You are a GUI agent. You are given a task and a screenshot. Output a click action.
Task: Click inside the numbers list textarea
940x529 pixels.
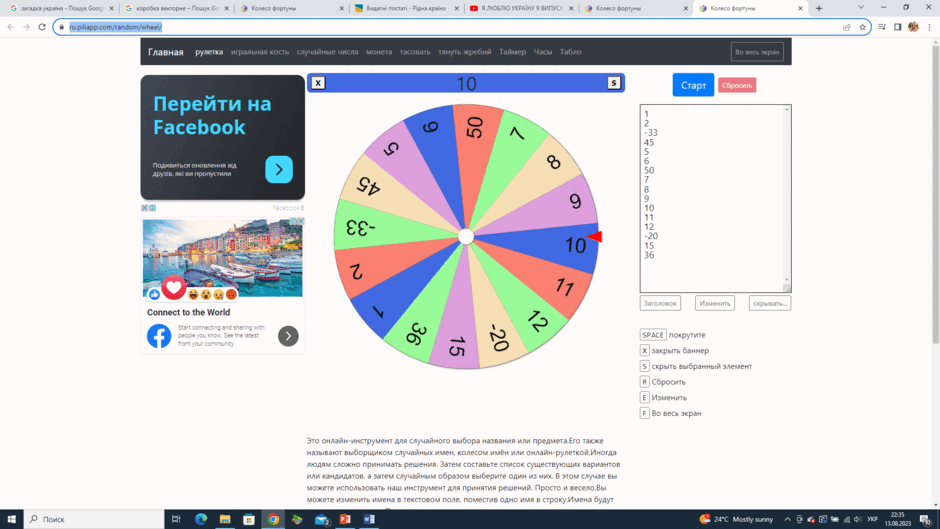click(x=715, y=198)
